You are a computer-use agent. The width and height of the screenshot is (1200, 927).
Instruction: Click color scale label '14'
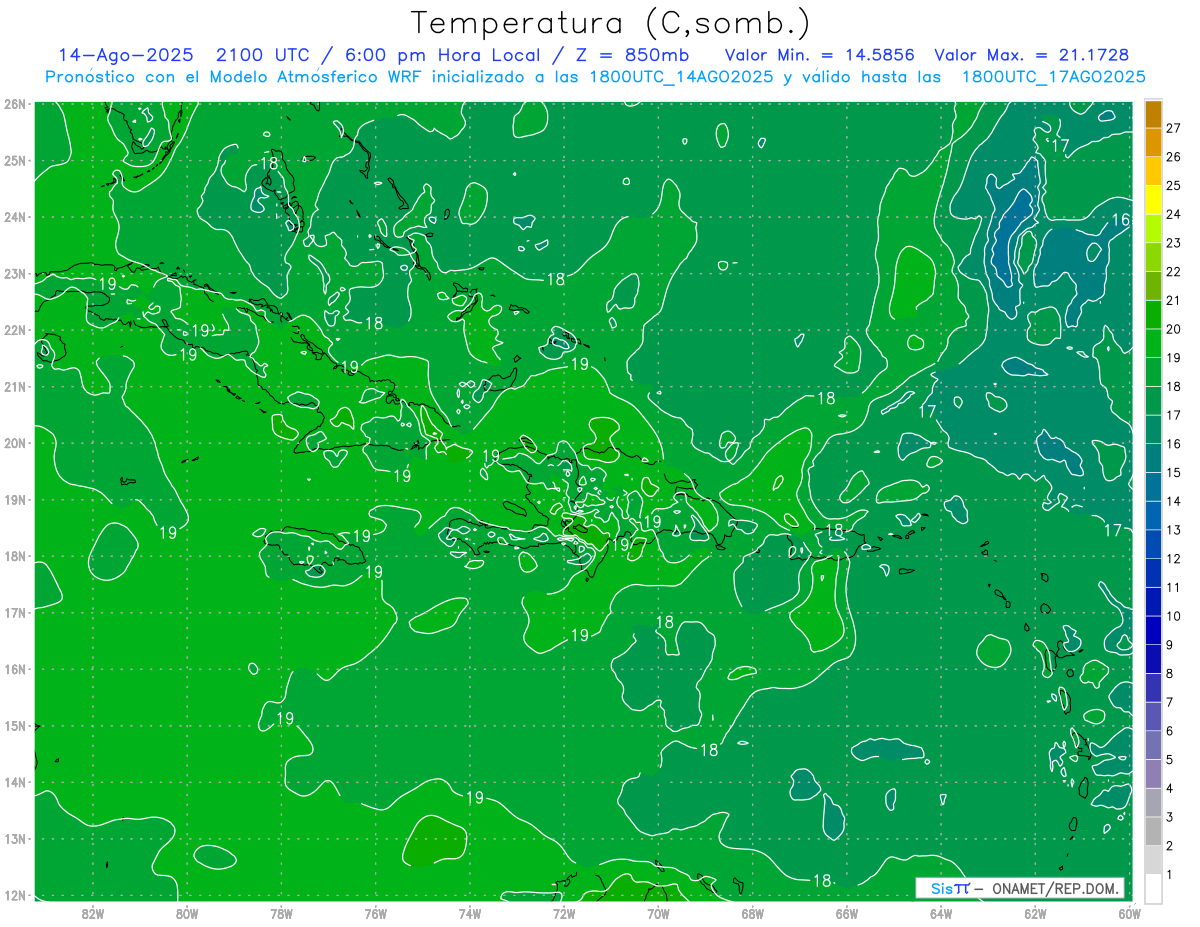pos(1174,501)
